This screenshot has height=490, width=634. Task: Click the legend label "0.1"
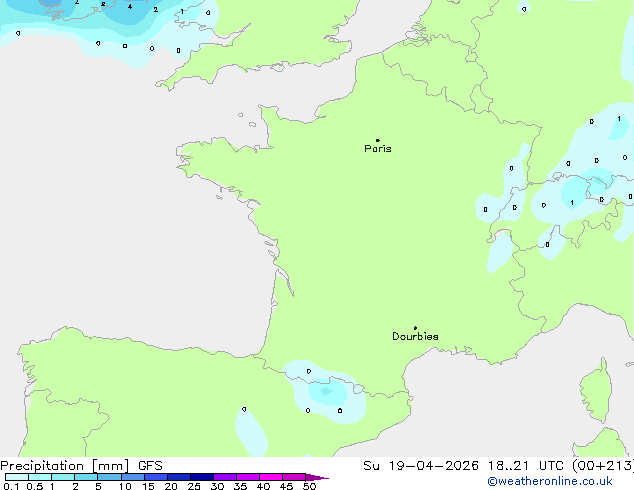pos(11,486)
